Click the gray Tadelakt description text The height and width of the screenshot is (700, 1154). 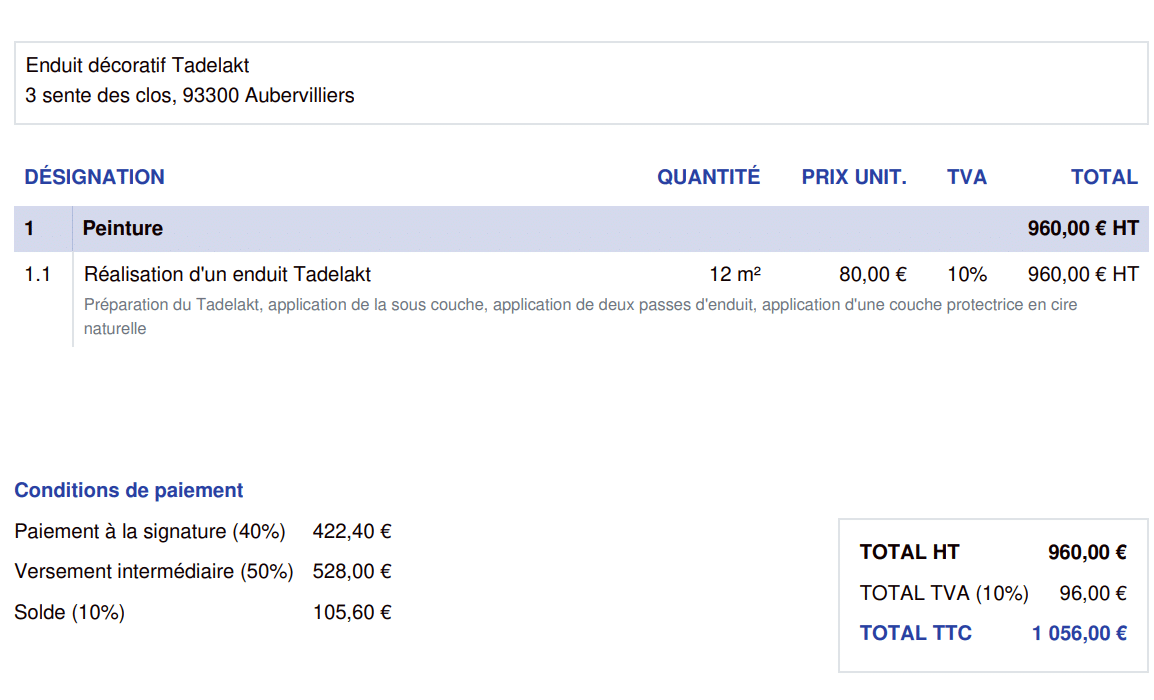[580, 305]
